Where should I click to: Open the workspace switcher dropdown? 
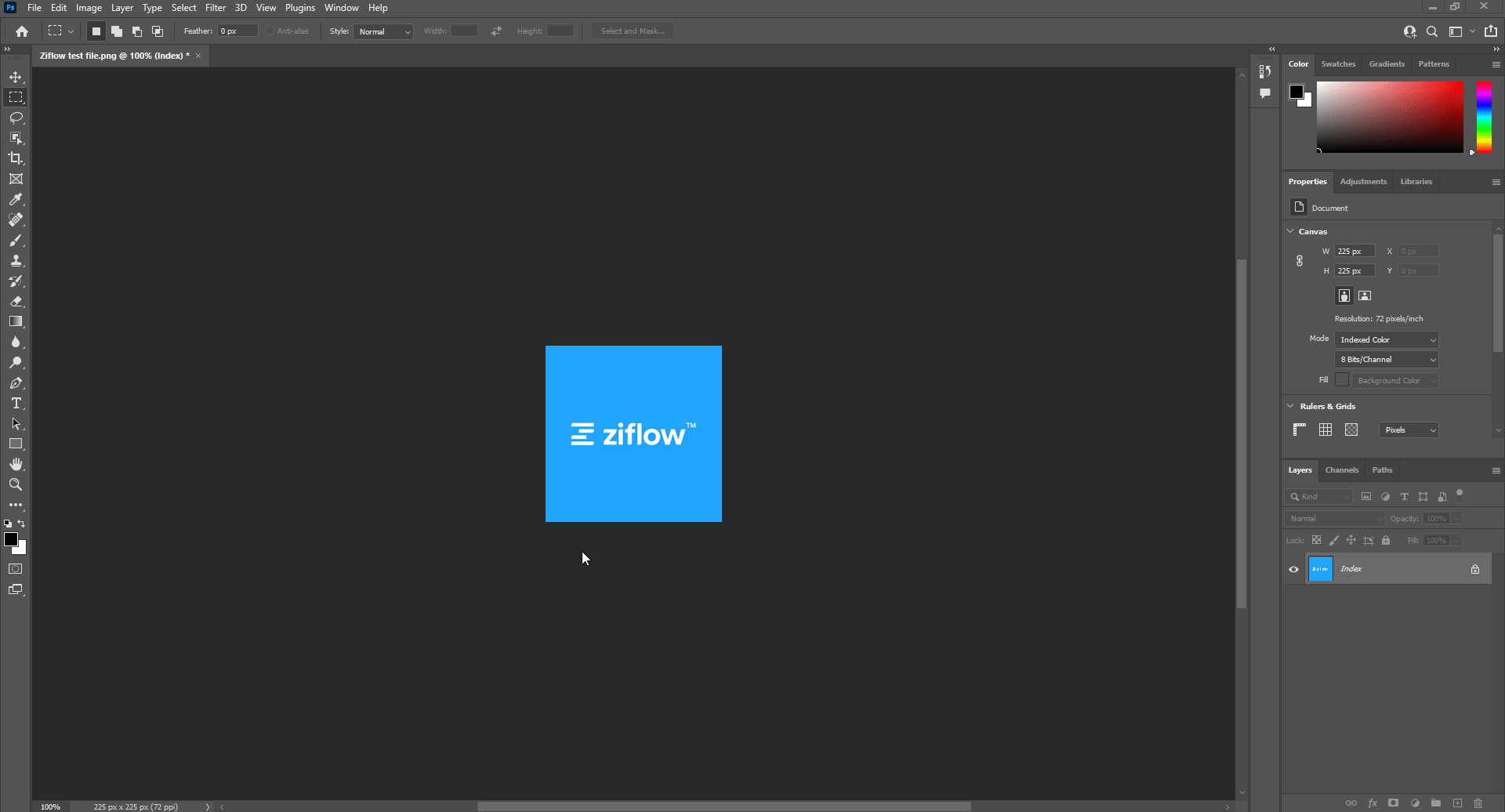pos(1462,31)
